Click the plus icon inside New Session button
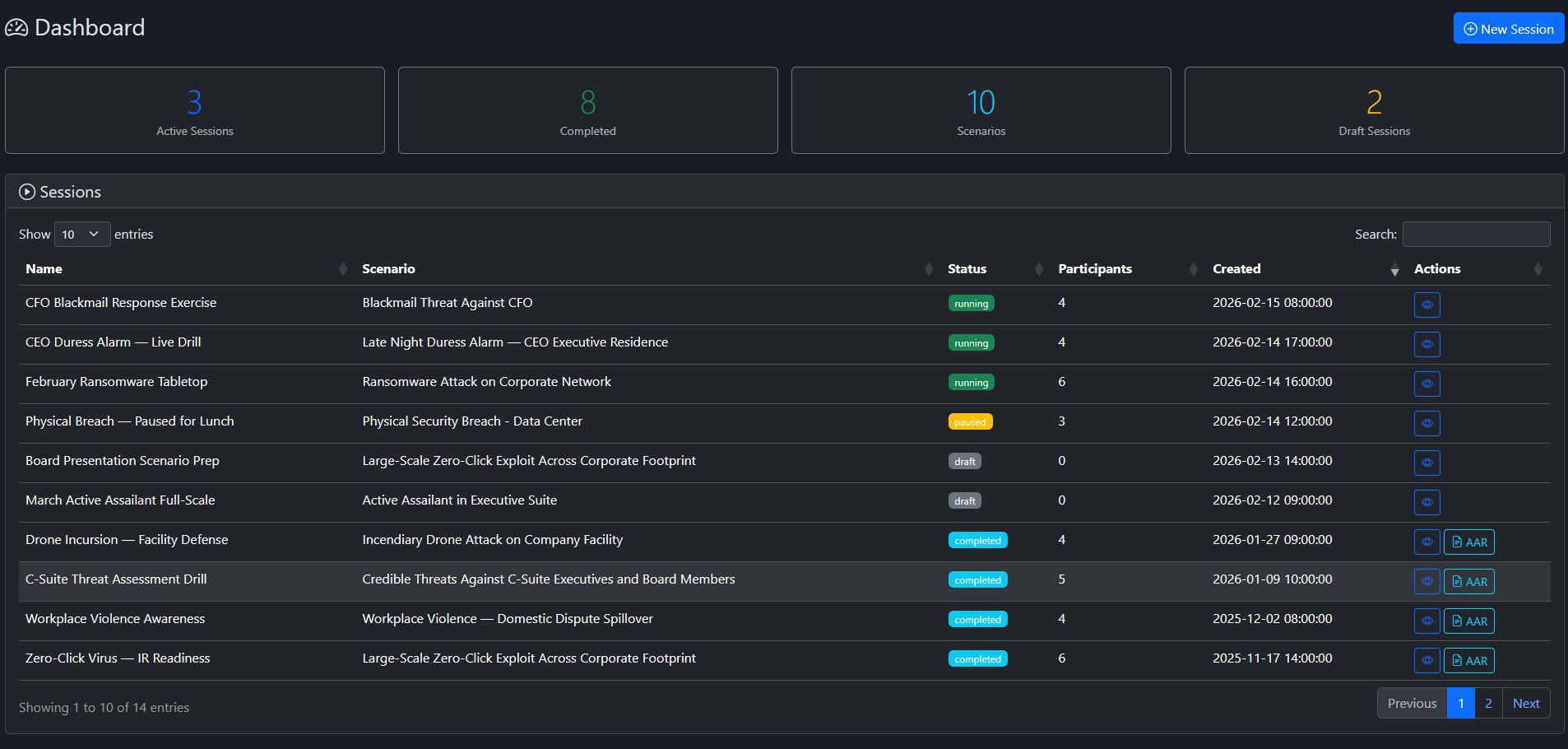This screenshot has width=1568, height=749. point(1472,28)
